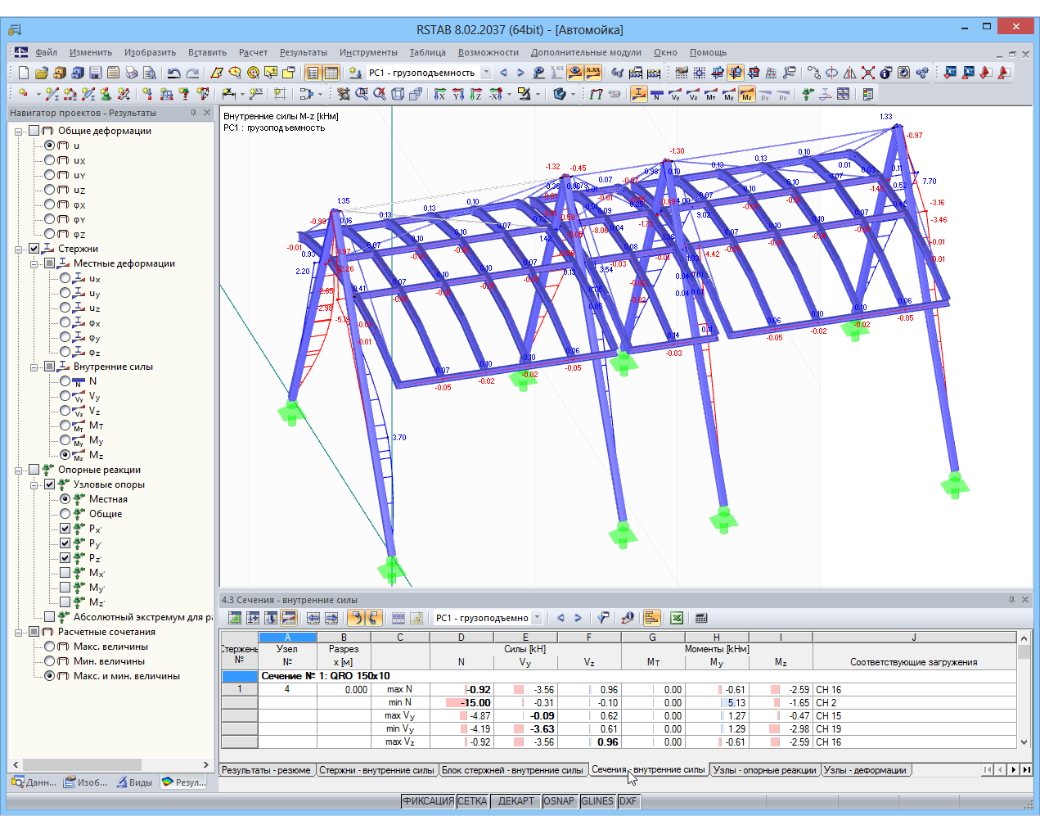This screenshot has width=1040, height=832.
Task: Show previous load case with left arrow
Action: (x=503, y=72)
